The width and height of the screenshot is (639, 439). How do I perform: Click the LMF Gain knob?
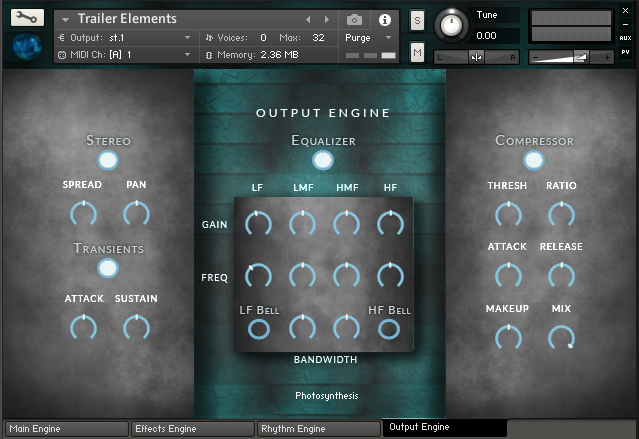(302, 224)
